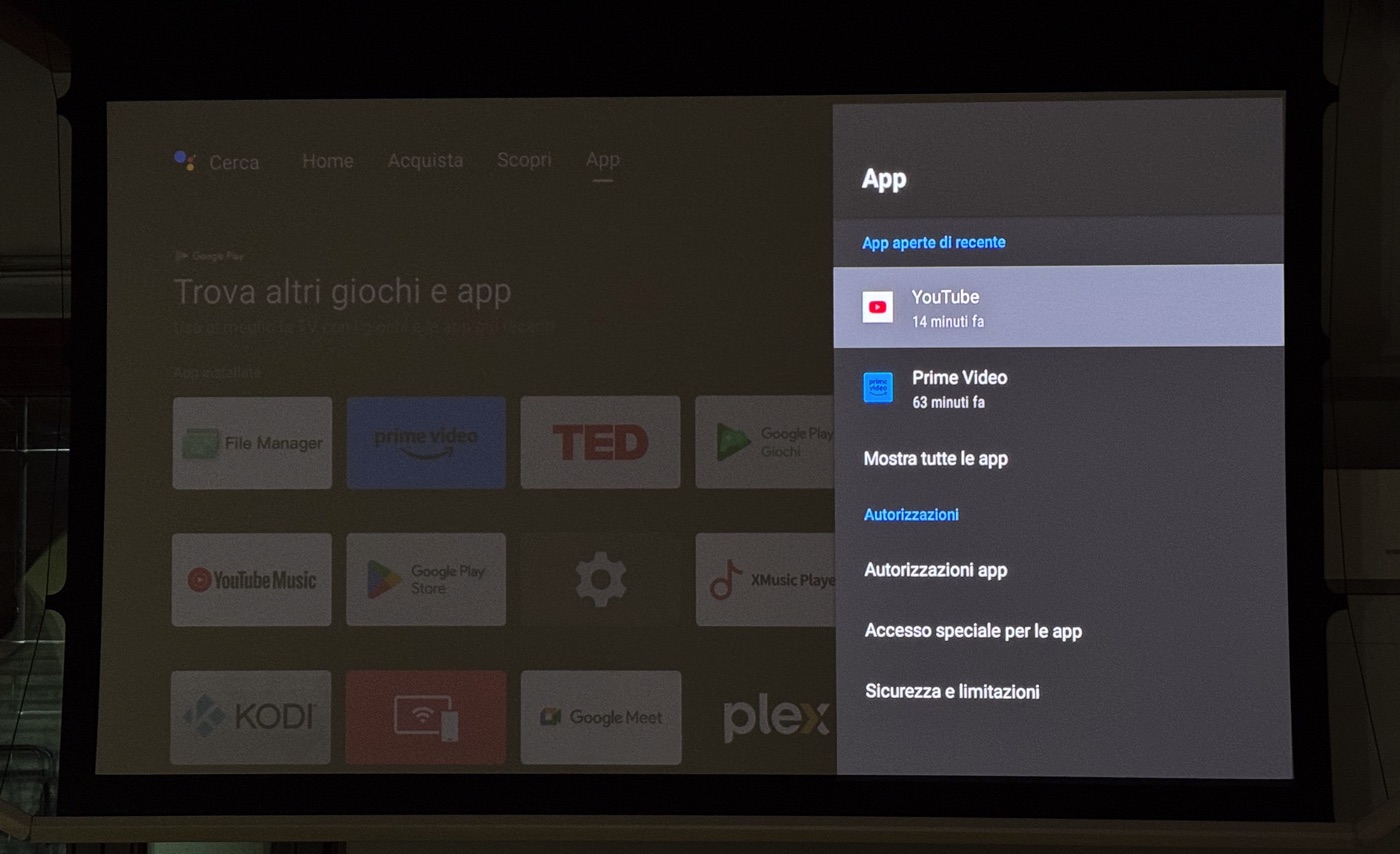Launch the YouTube Music app tile
The image size is (1400, 854).
pos(251,579)
